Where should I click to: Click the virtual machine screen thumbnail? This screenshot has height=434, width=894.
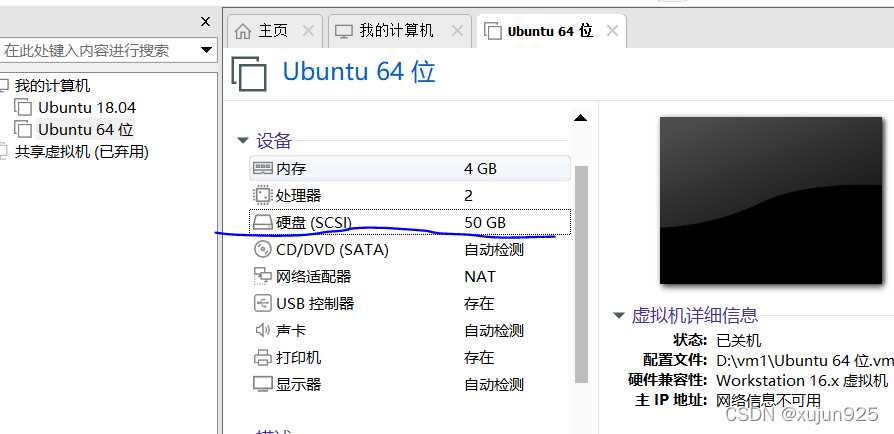click(x=771, y=200)
